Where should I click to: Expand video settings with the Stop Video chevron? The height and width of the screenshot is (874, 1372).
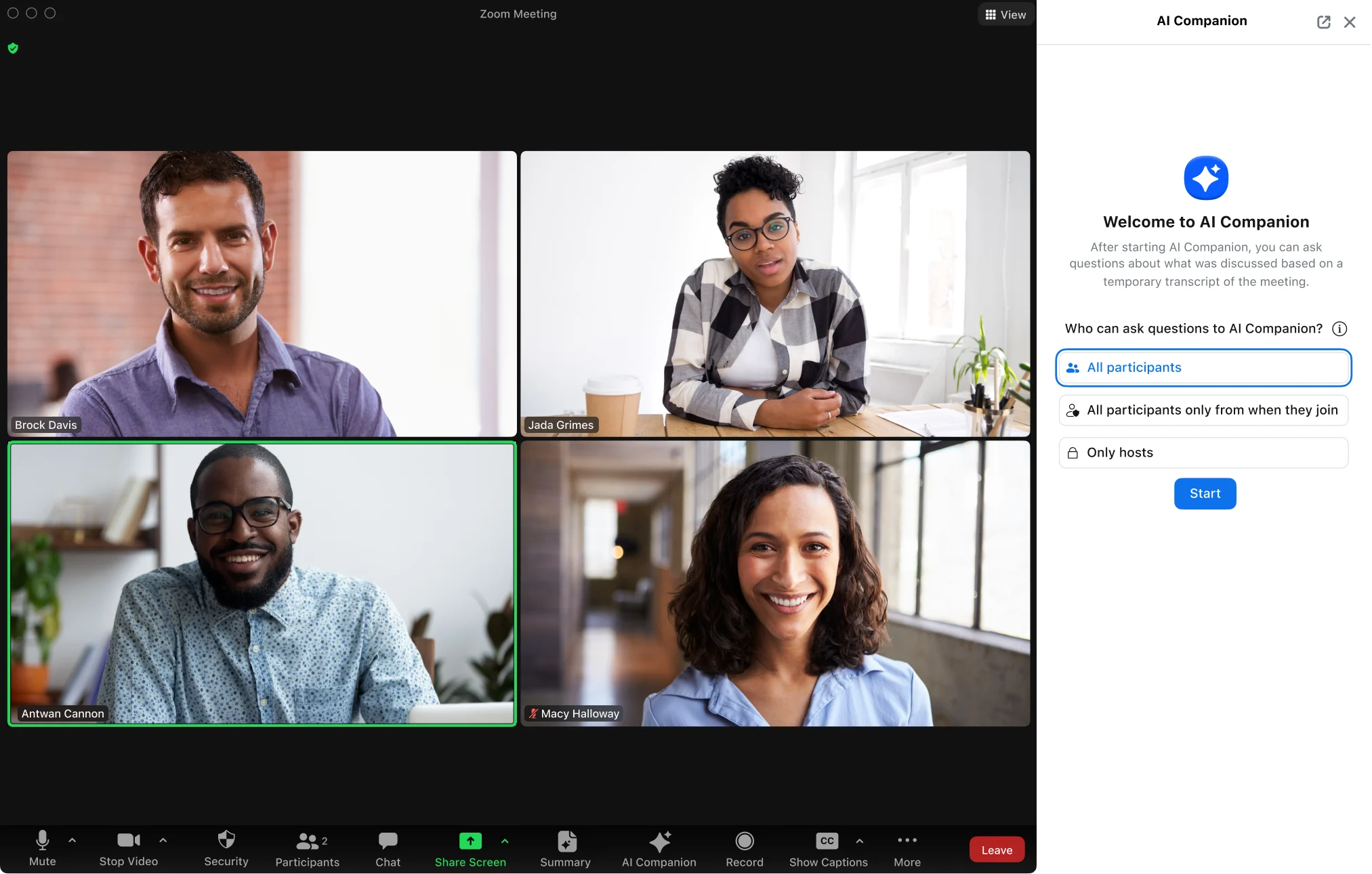163,840
